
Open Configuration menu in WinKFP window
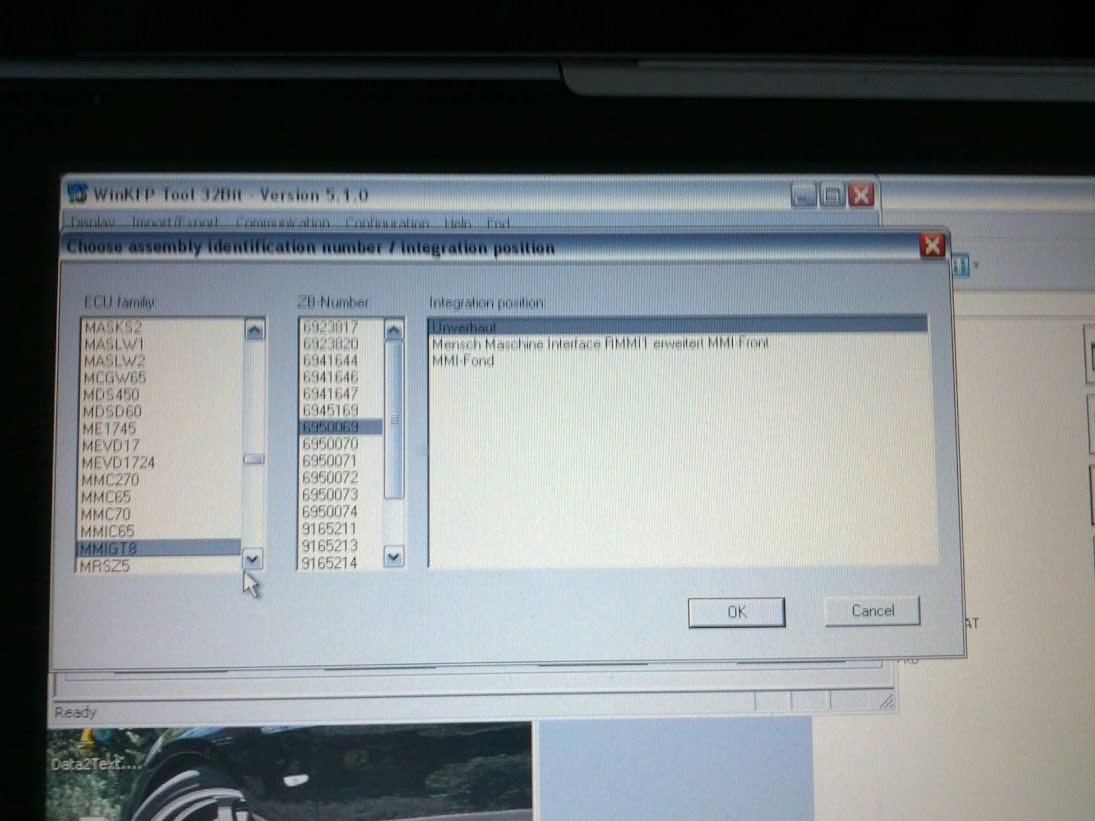coord(387,223)
